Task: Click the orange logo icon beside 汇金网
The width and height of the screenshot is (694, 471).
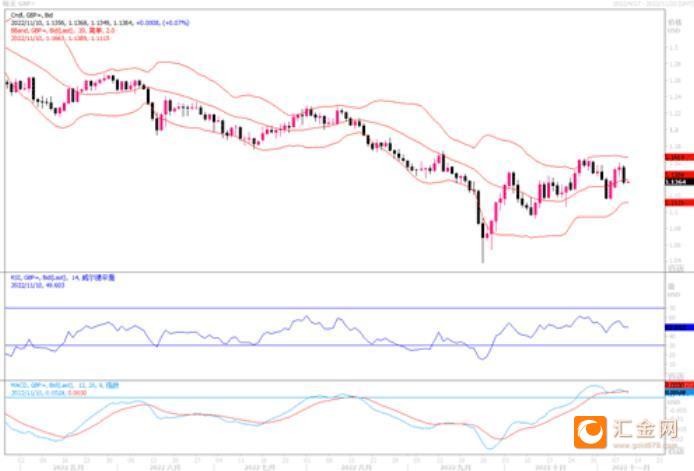Action: 590,432
